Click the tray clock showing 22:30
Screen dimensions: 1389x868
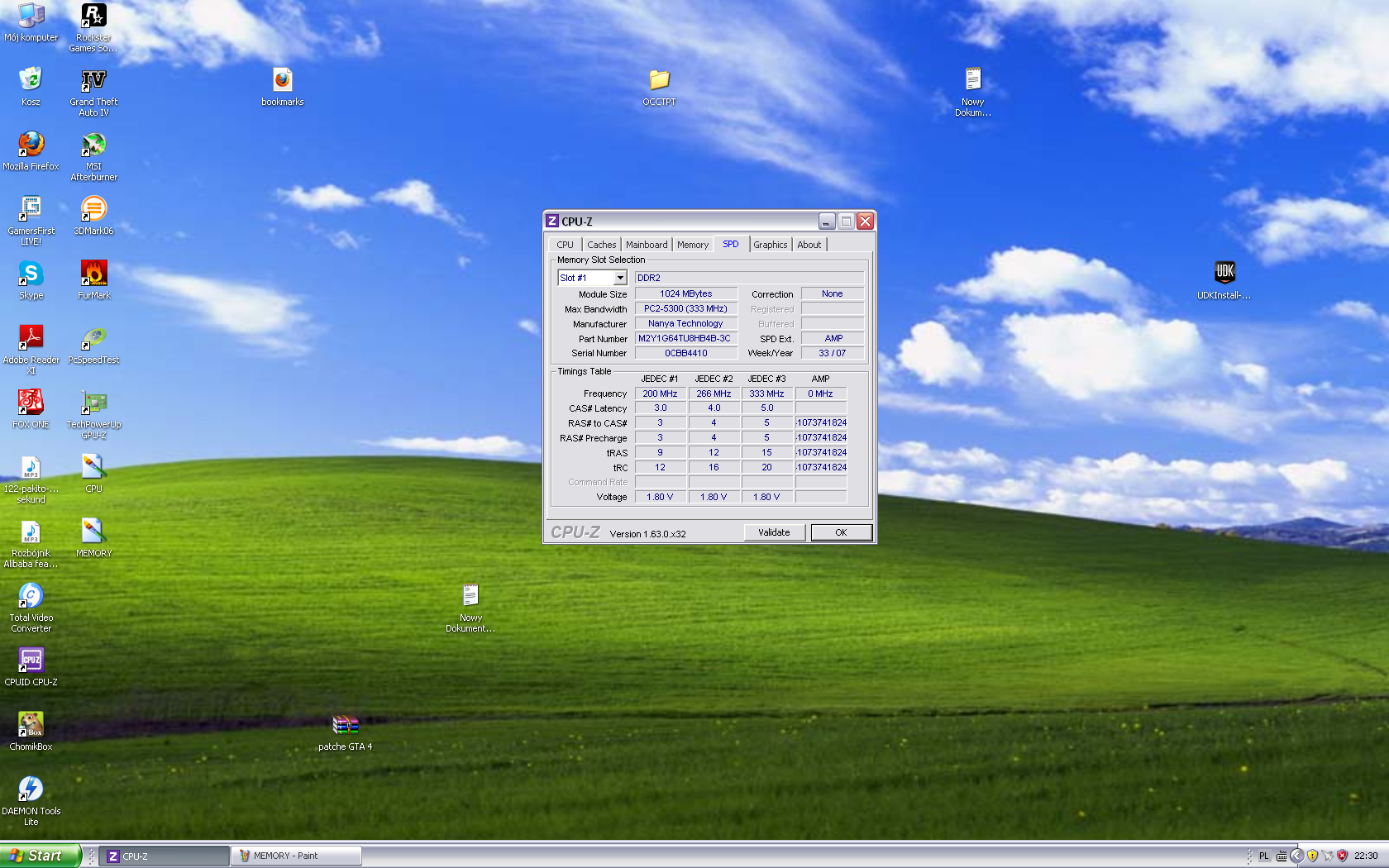click(x=1365, y=856)
